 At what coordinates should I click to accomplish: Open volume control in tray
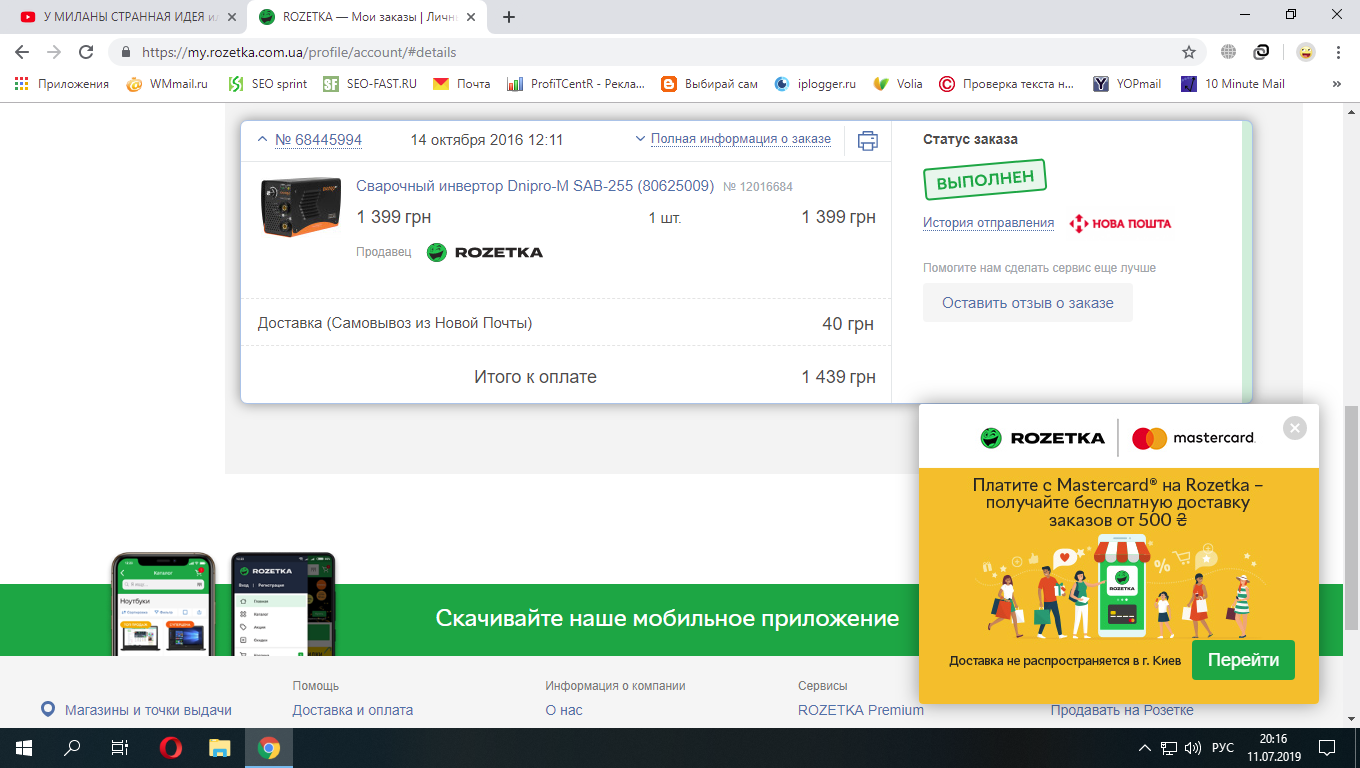(x=1192, y=748)
